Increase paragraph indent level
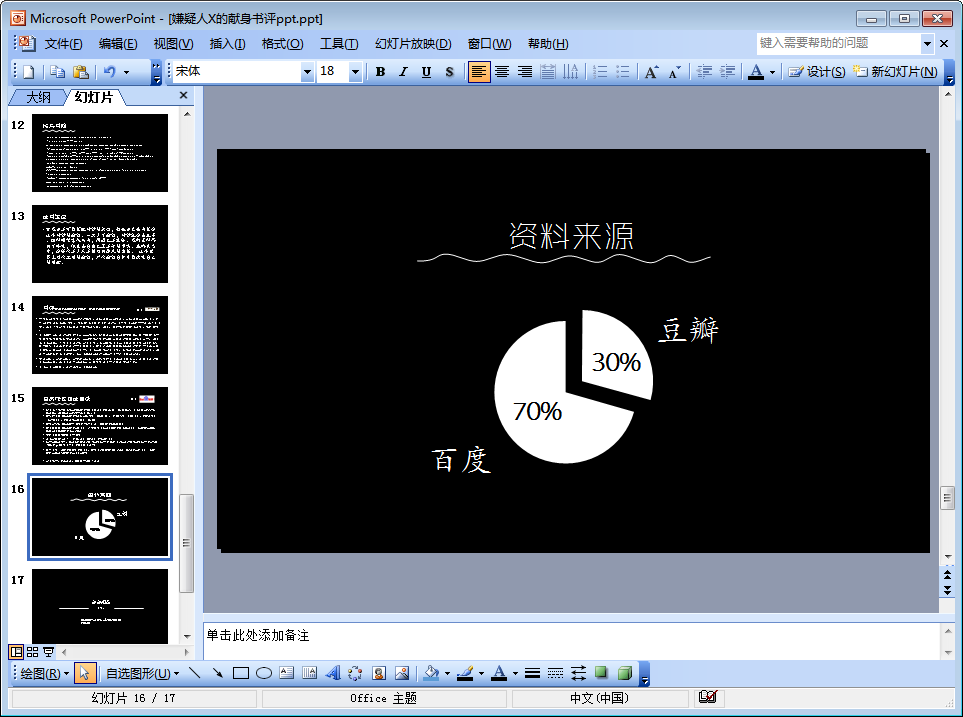This screenshot has width=963, height=717. click(727, 72)
